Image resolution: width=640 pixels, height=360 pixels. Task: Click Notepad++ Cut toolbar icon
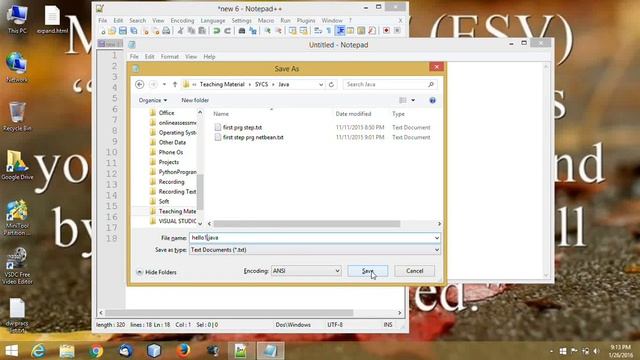point(180,31)
